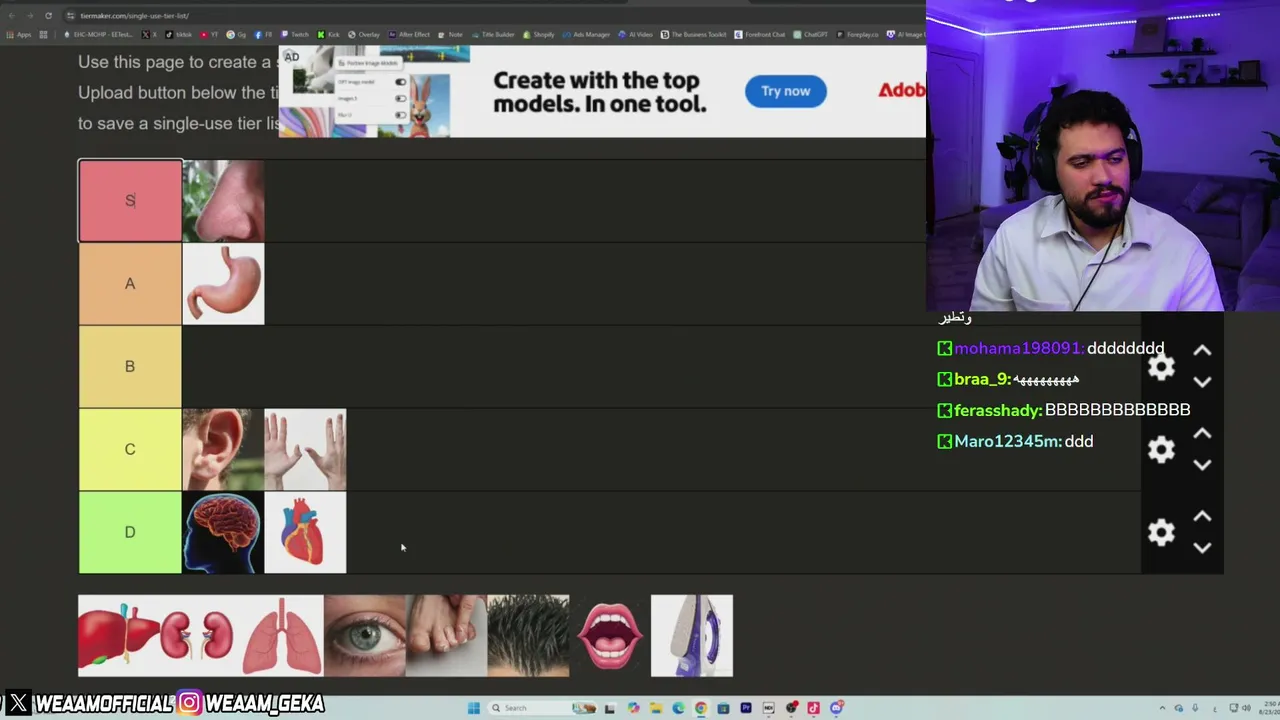
Task: Open the After Effect bookmark
Action: (408, 35)
